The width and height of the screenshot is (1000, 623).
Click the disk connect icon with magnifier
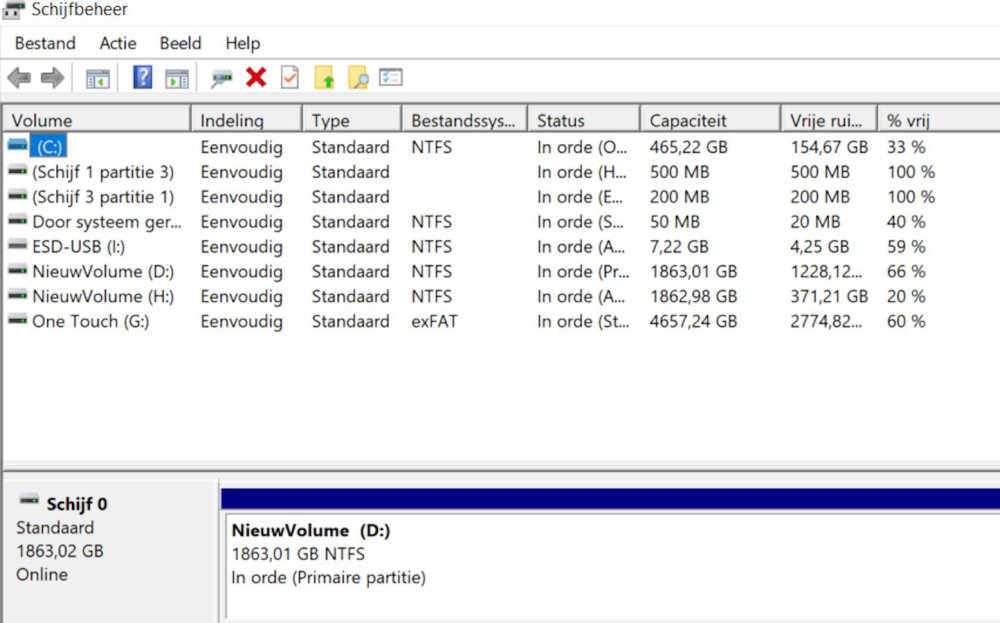click(221, 78)
